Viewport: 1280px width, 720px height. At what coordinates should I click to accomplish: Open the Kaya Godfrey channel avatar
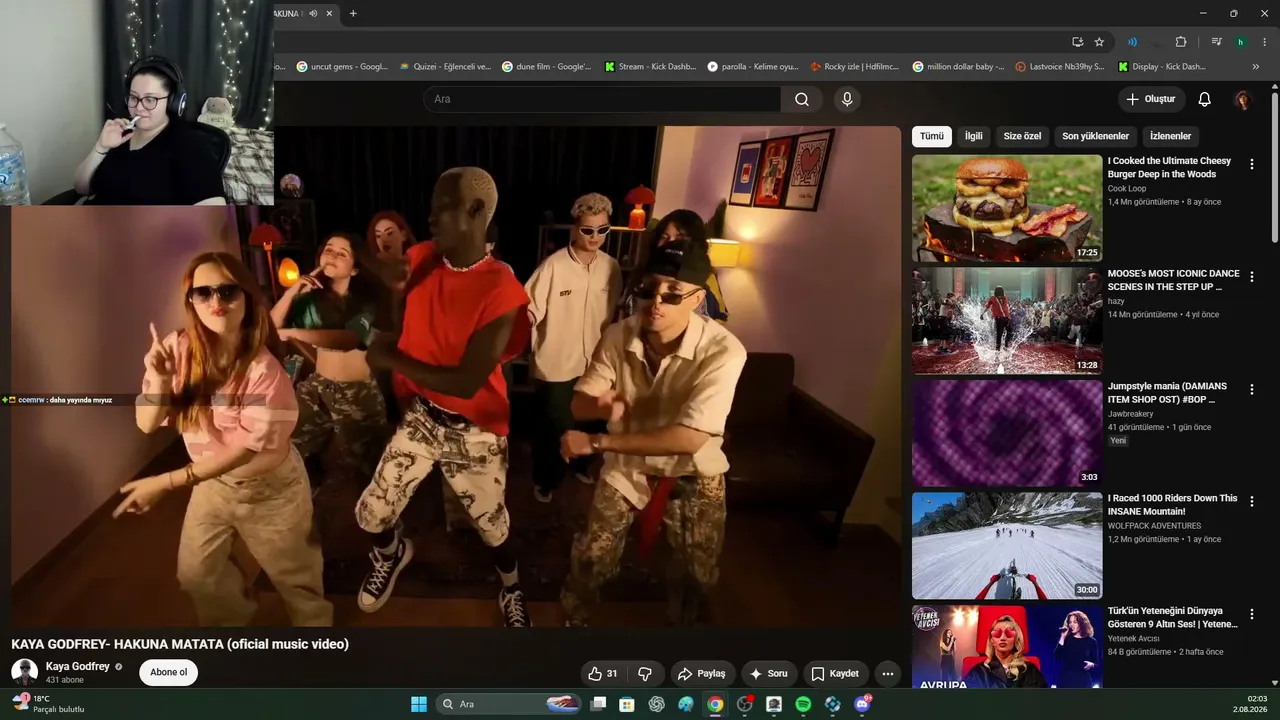pos(24,672)
